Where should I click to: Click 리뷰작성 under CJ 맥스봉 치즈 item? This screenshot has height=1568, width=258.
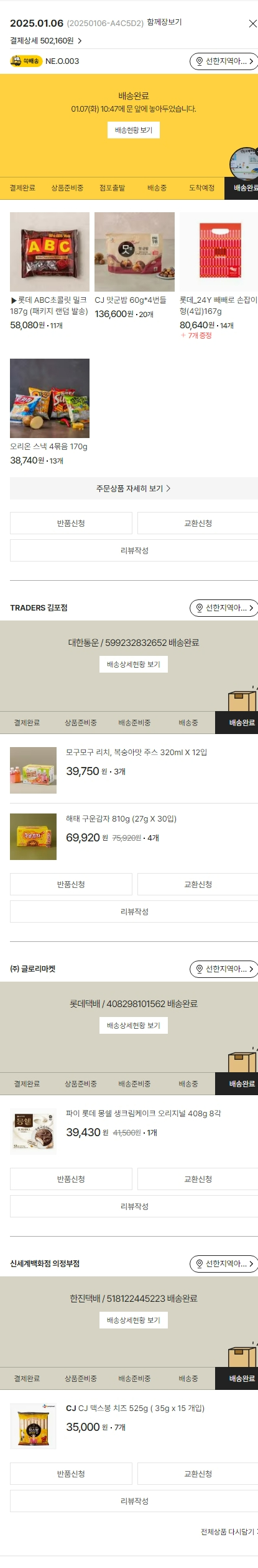134,1501
